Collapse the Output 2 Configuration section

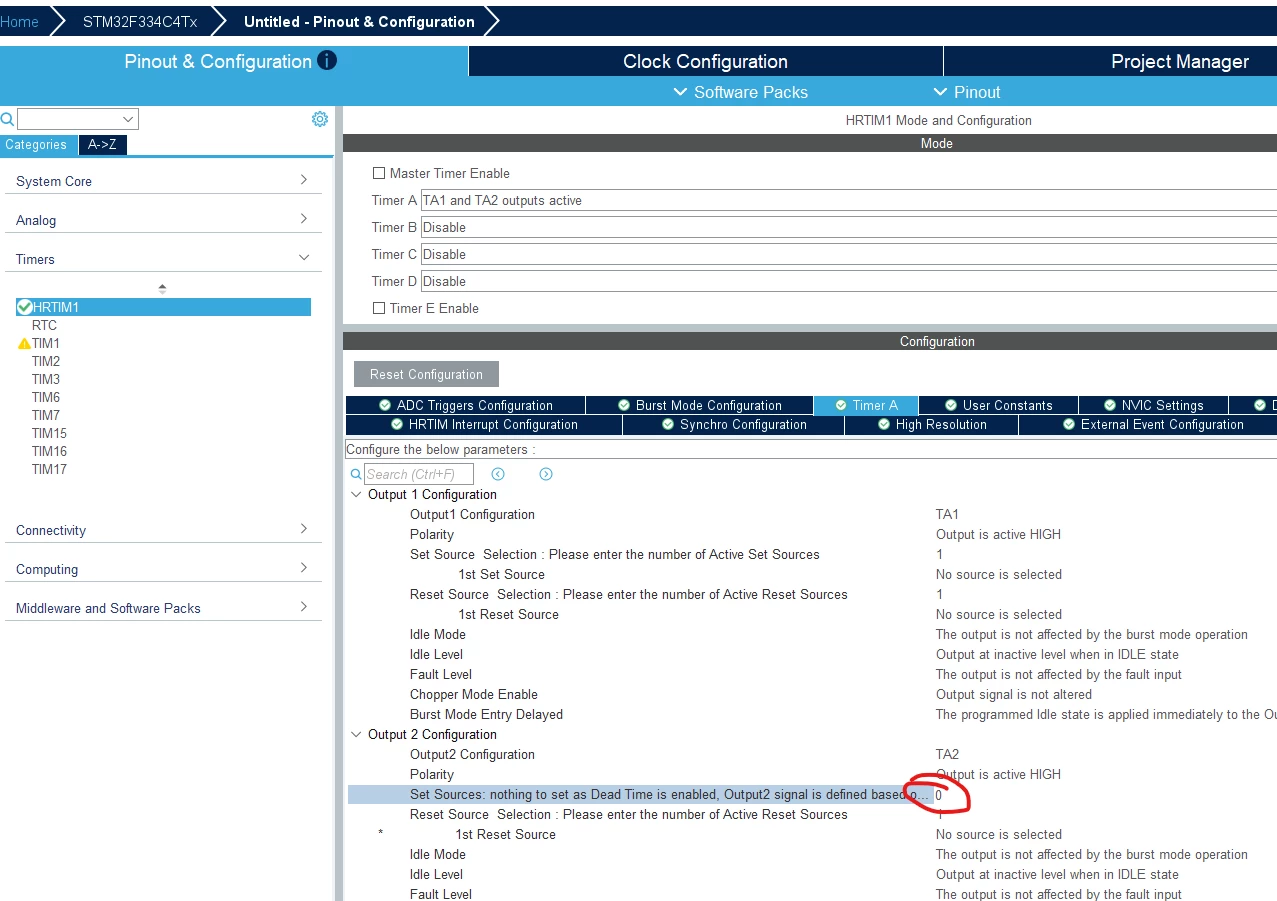[x=356, y=734]
